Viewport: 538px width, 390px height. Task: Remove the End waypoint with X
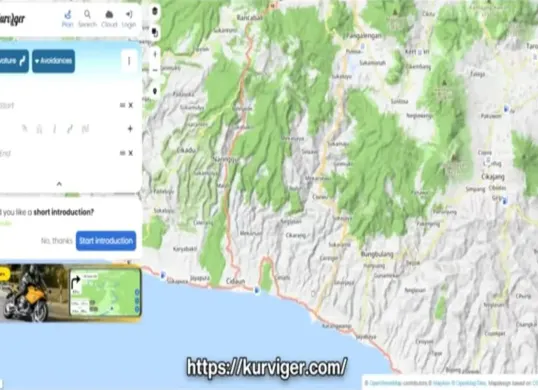tap(131, 153)
